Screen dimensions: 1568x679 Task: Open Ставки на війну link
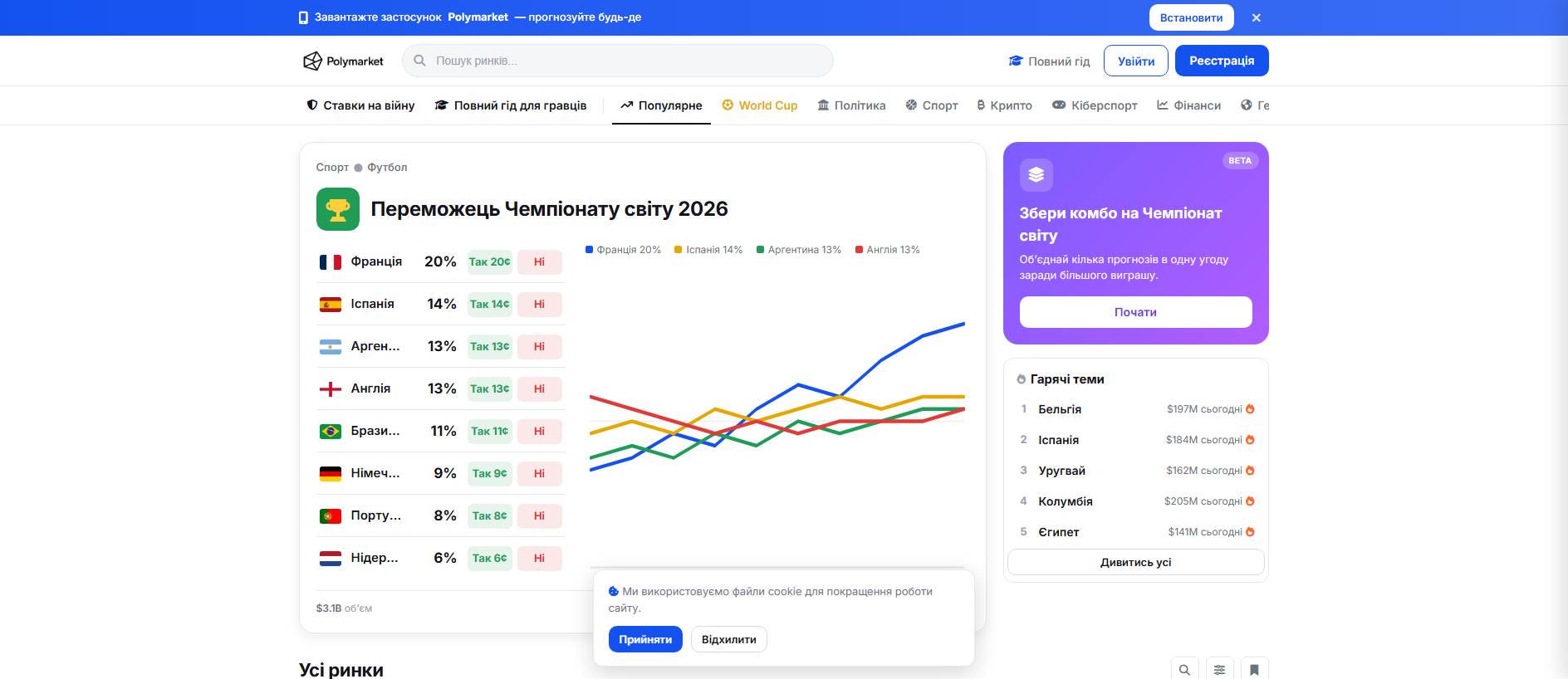coord(360,105)
